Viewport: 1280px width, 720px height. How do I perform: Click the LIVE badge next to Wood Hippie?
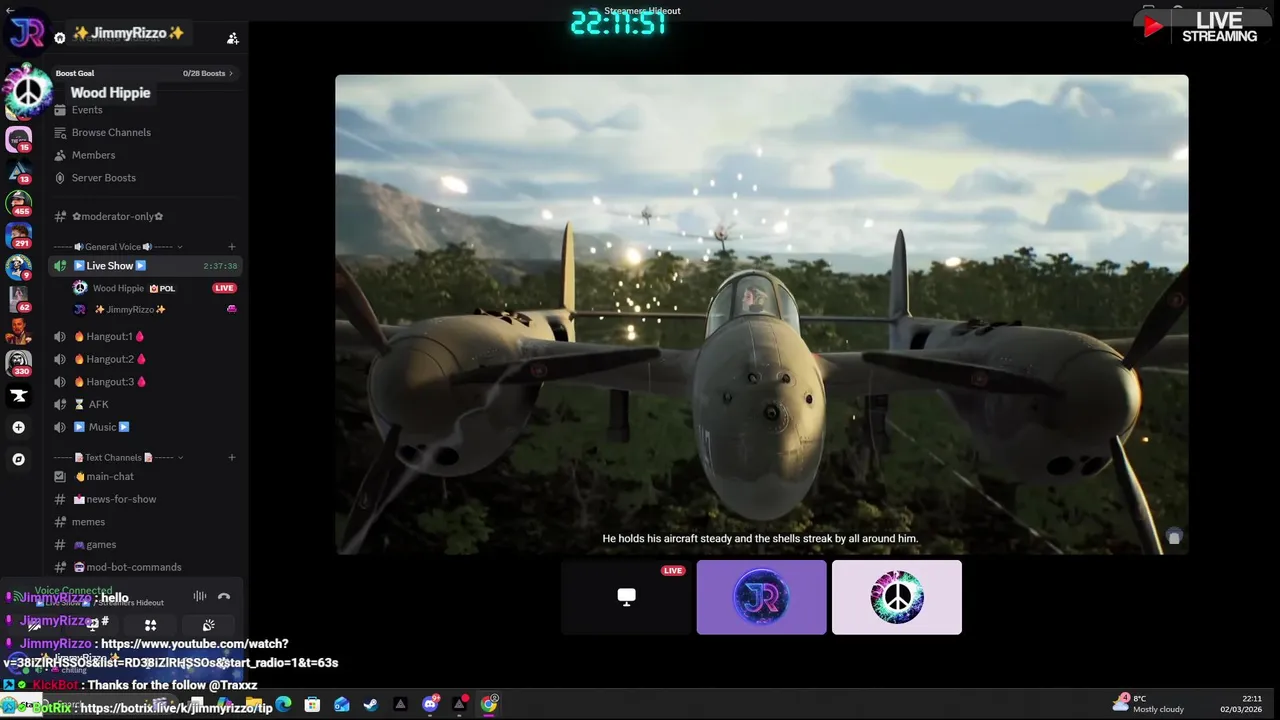(x=224, y=288)
